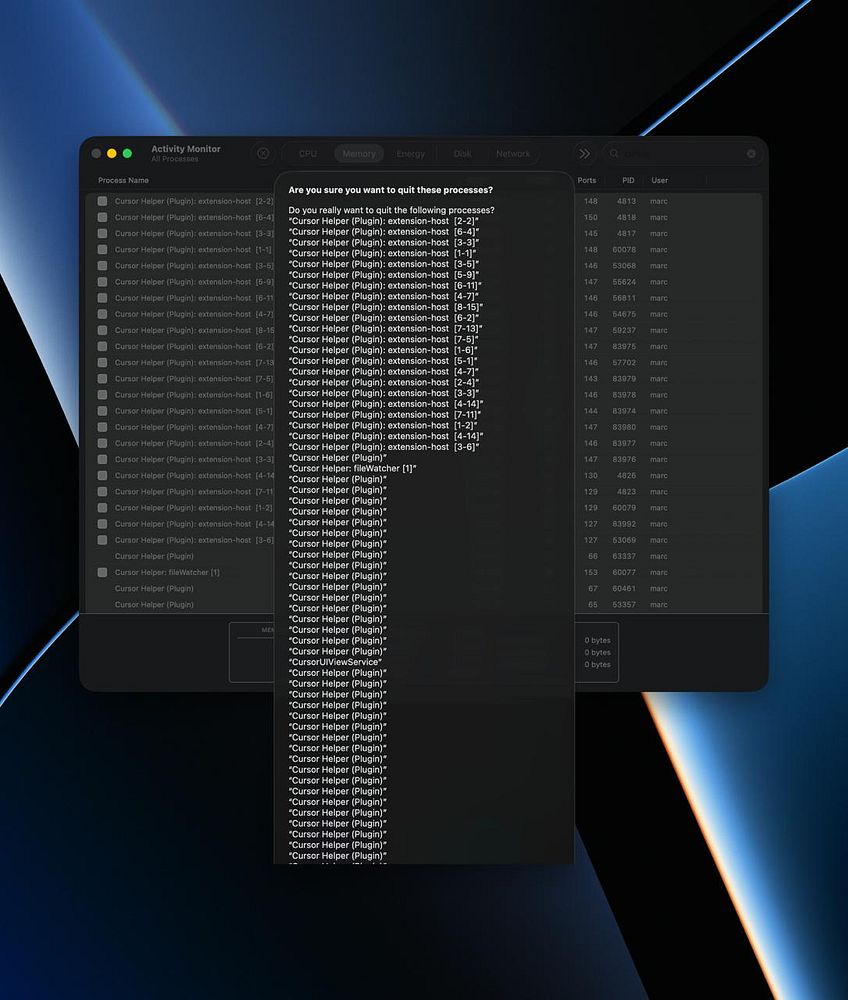Click dialog line extension-host [6-11]

384,286
